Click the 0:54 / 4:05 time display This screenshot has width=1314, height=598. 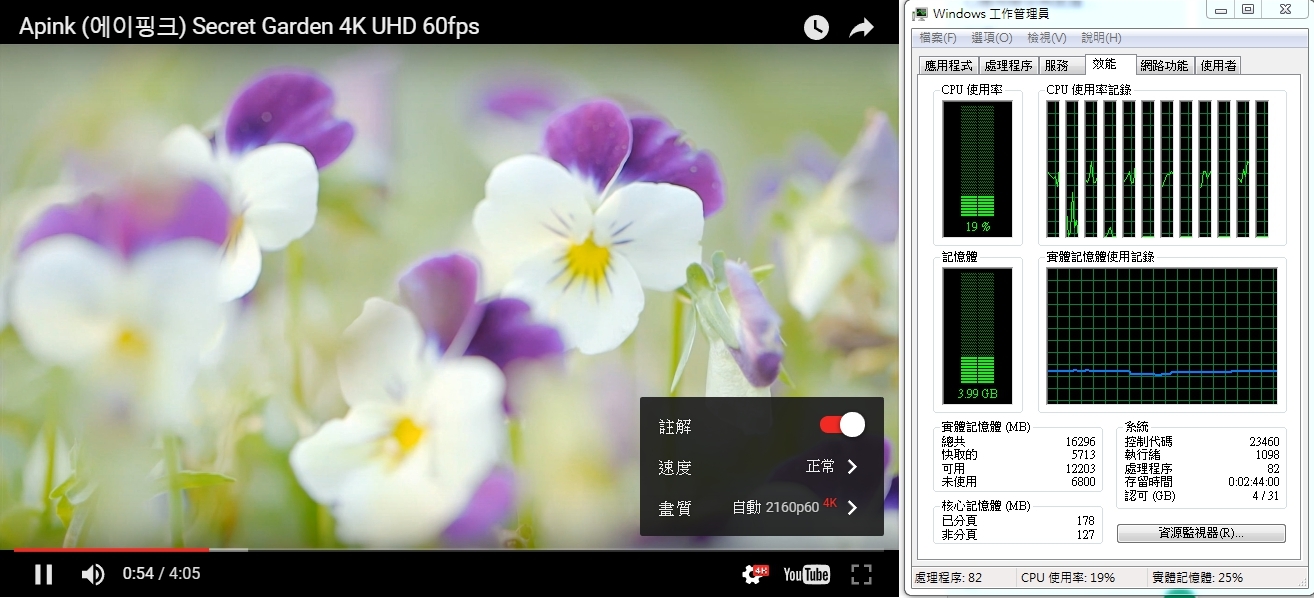click(x=161, y=574)
